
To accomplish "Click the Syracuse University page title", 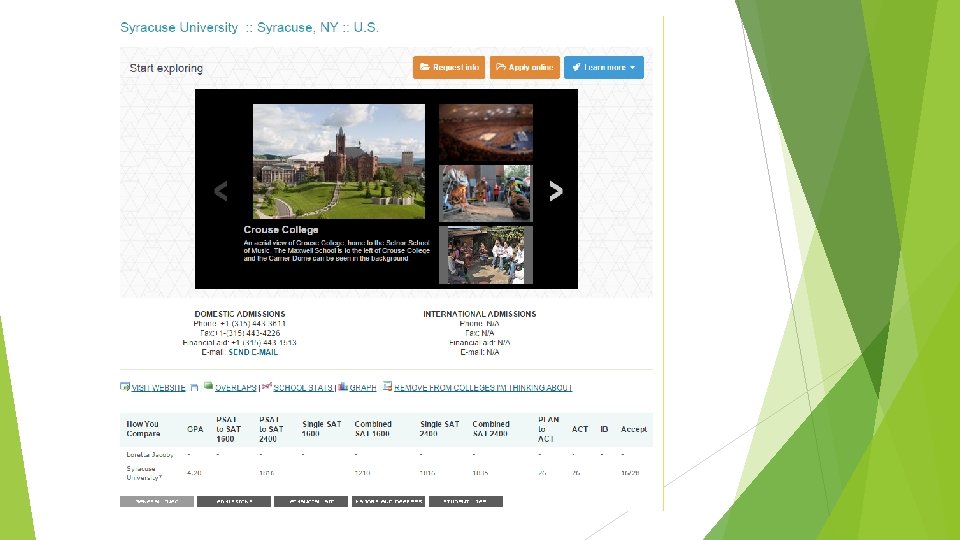I will [x=249, y=28].
